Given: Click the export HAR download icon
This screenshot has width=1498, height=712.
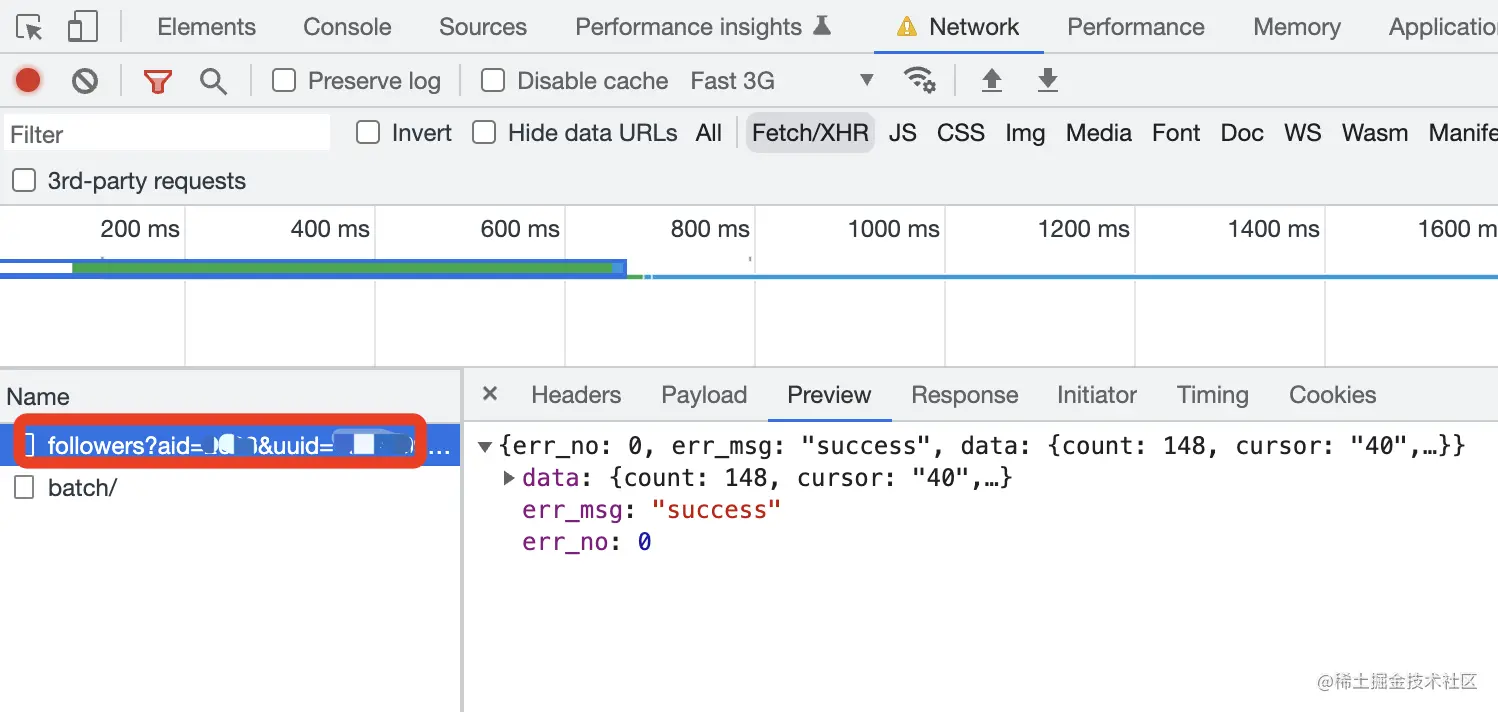Looking at the screenshot, I should [x=1047, y=80].
